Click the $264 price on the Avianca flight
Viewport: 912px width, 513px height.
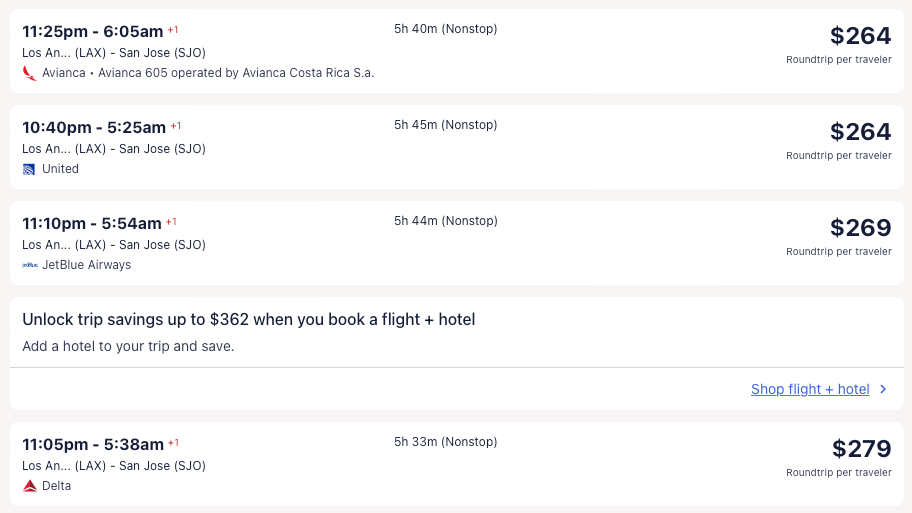tap(860, 36)
